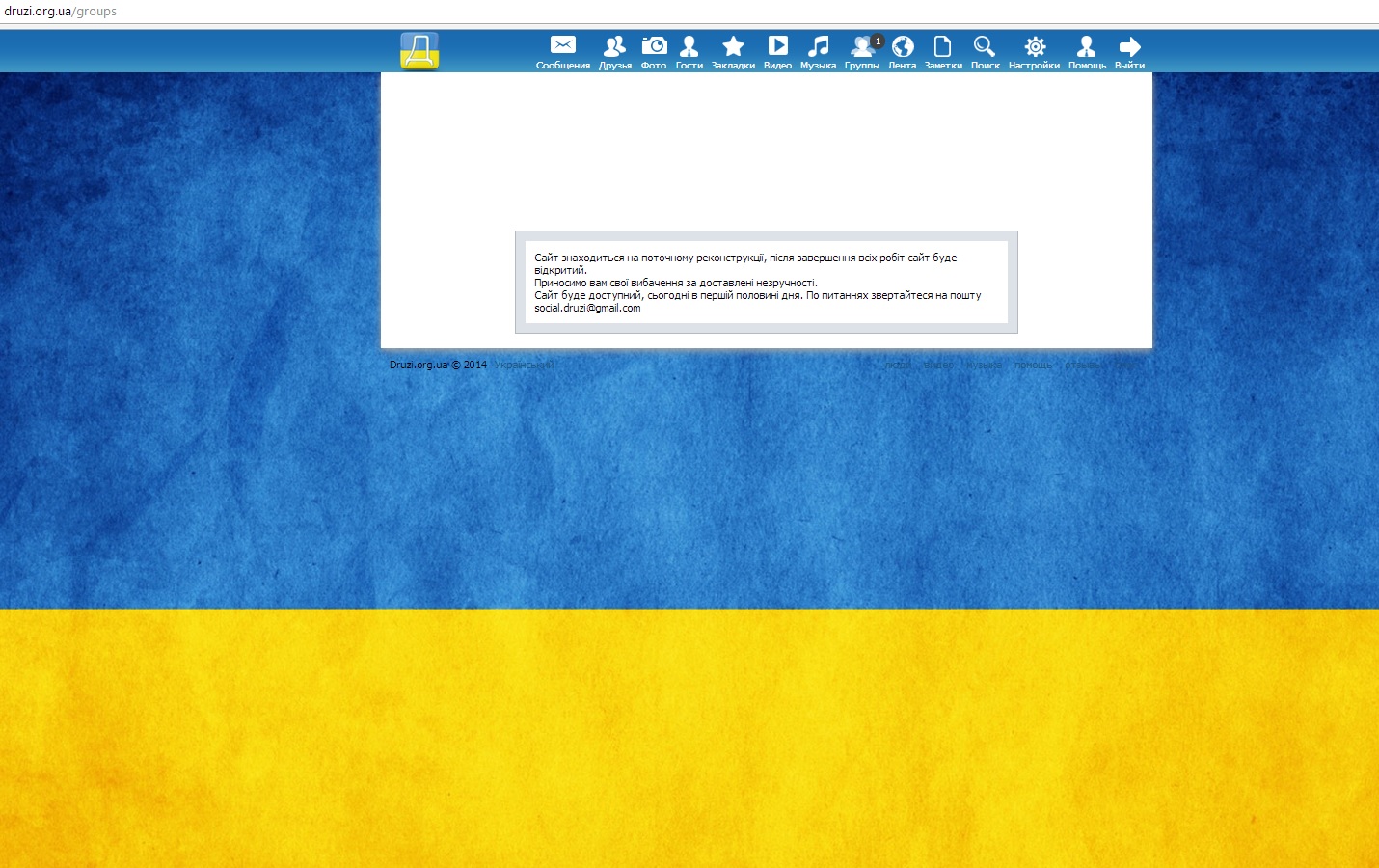Open Лента (Feed) globe icon
The image size is (1379, 868).
902,47
